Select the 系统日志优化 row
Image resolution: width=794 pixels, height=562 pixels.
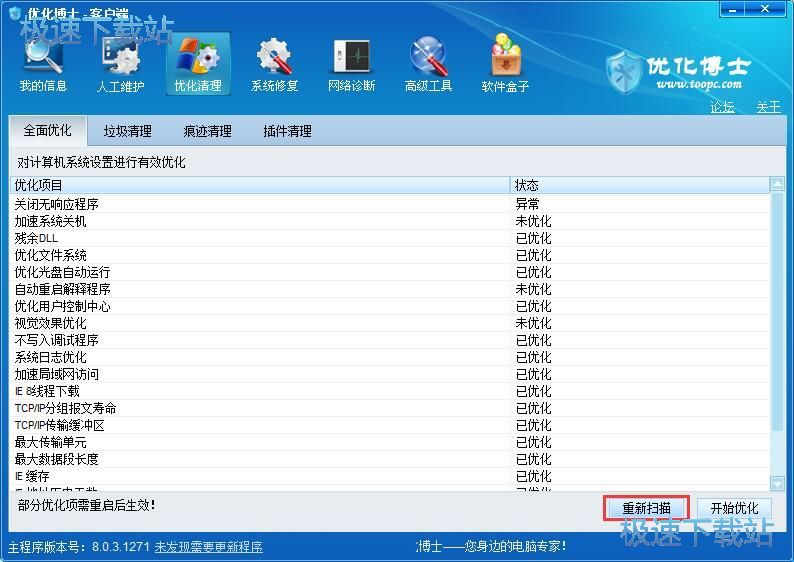tap(389, 357)
